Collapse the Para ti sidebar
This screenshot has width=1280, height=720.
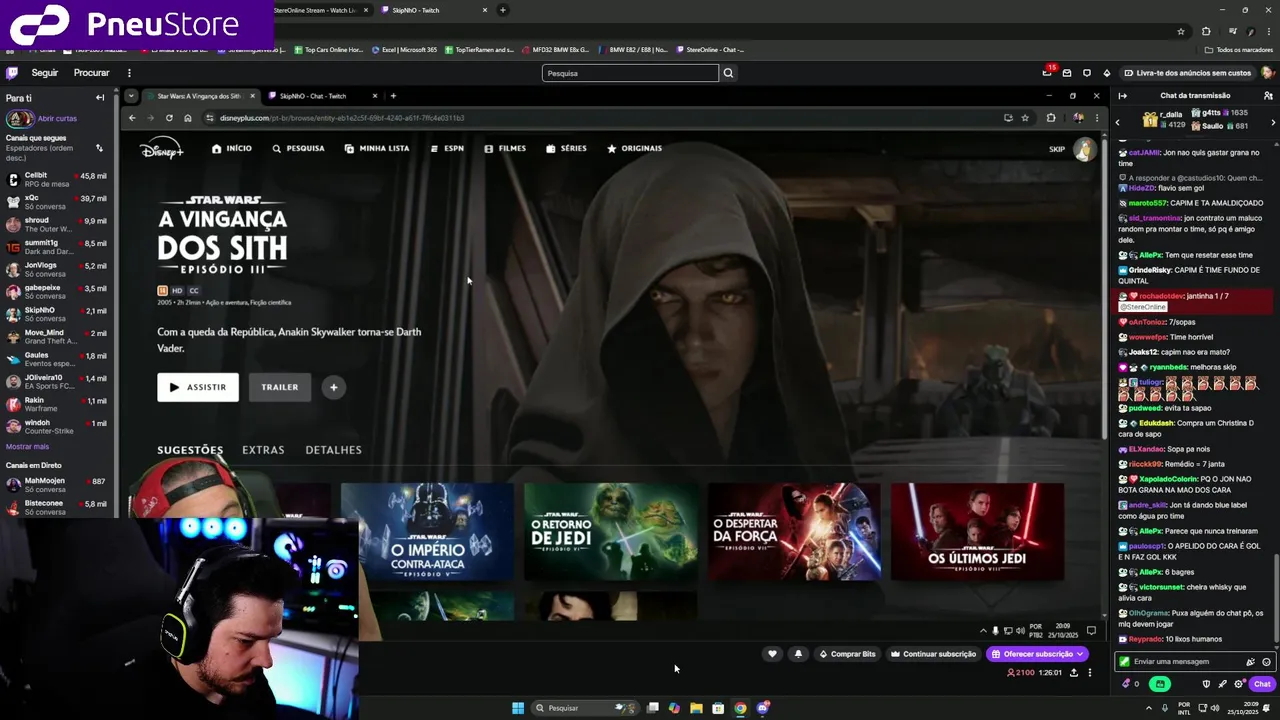(100, 98)
